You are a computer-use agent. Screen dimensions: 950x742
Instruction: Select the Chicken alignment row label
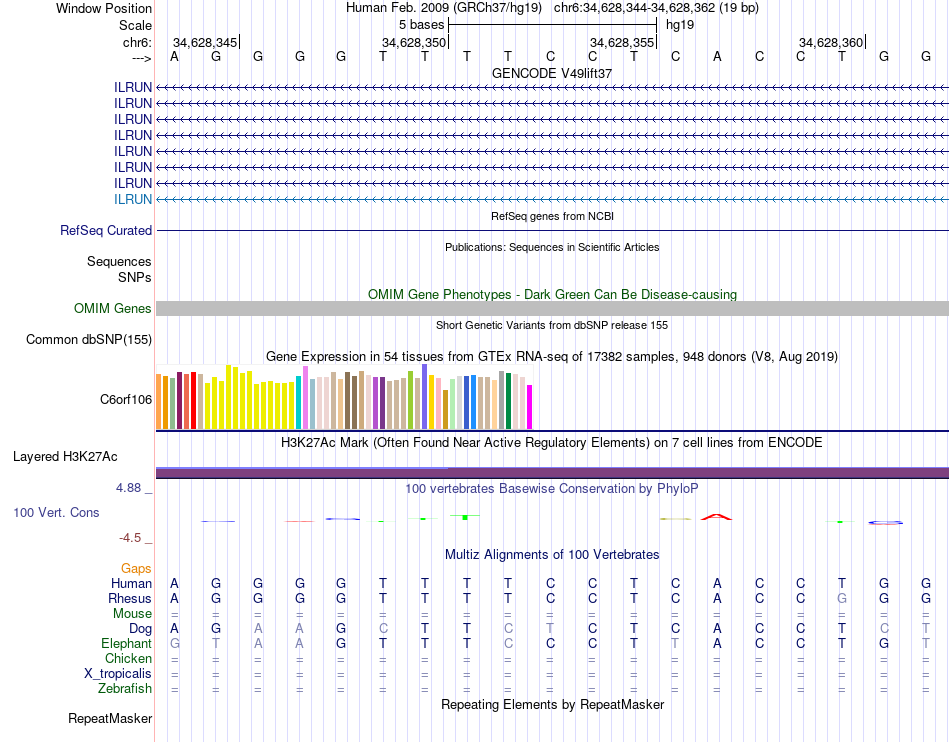coord(128,658)
